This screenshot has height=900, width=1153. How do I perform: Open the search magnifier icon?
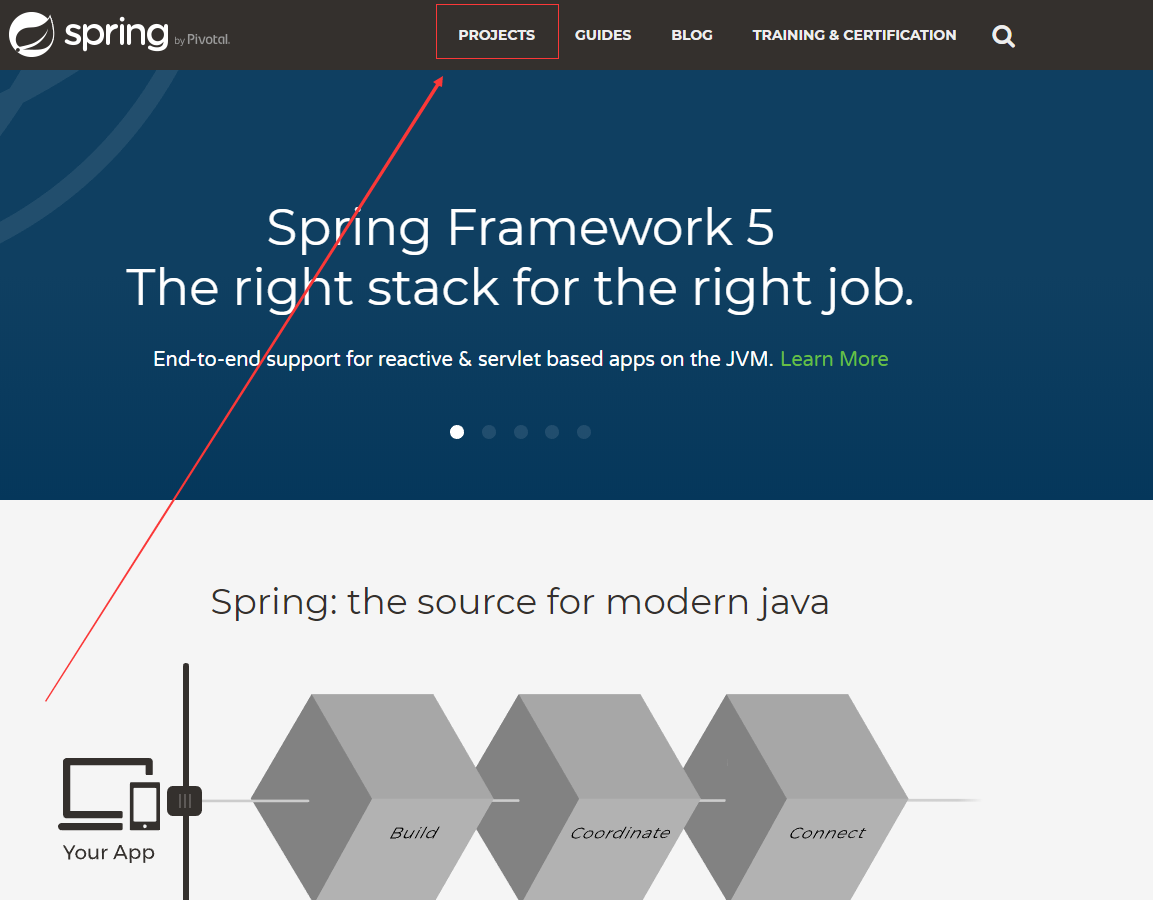coord(1003,35)
